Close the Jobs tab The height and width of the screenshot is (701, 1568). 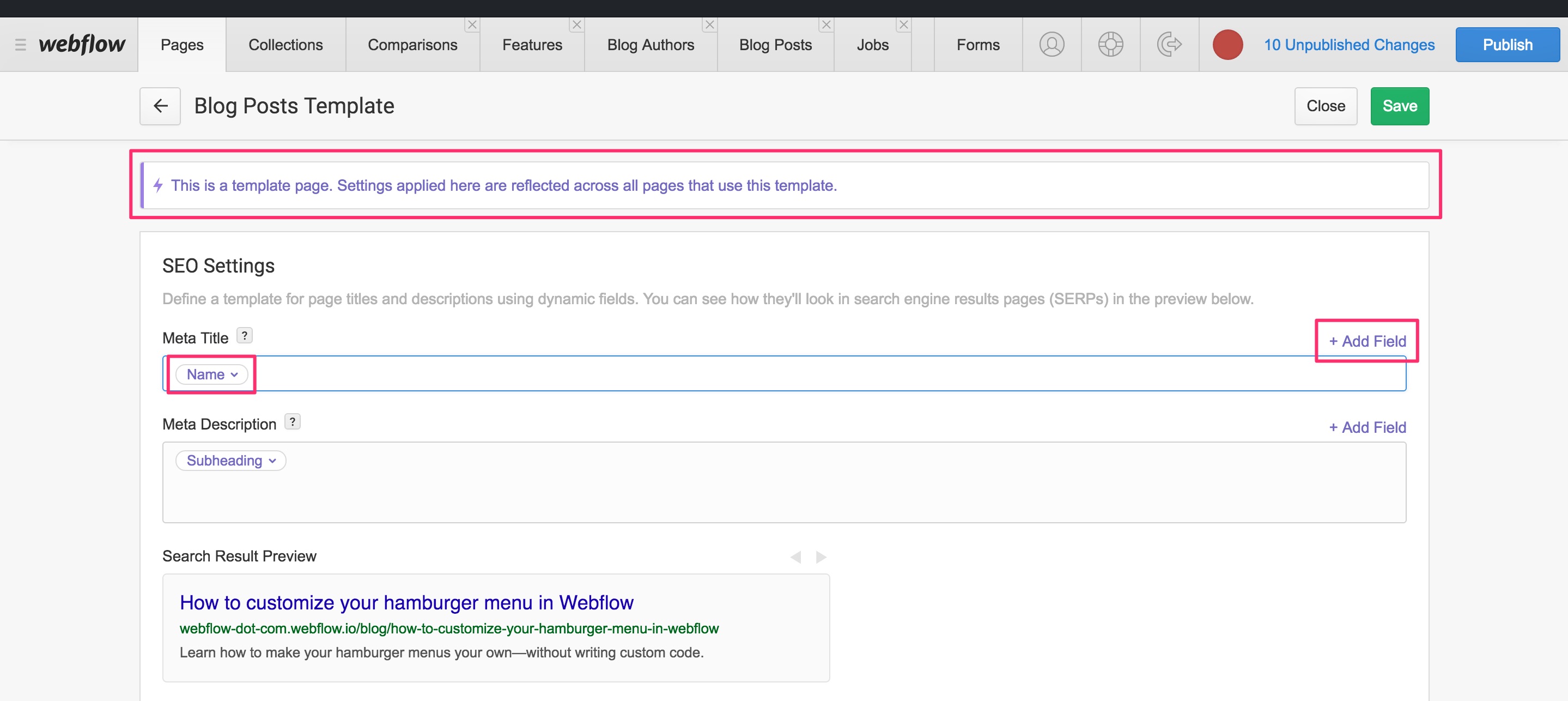tap(903, 25)
